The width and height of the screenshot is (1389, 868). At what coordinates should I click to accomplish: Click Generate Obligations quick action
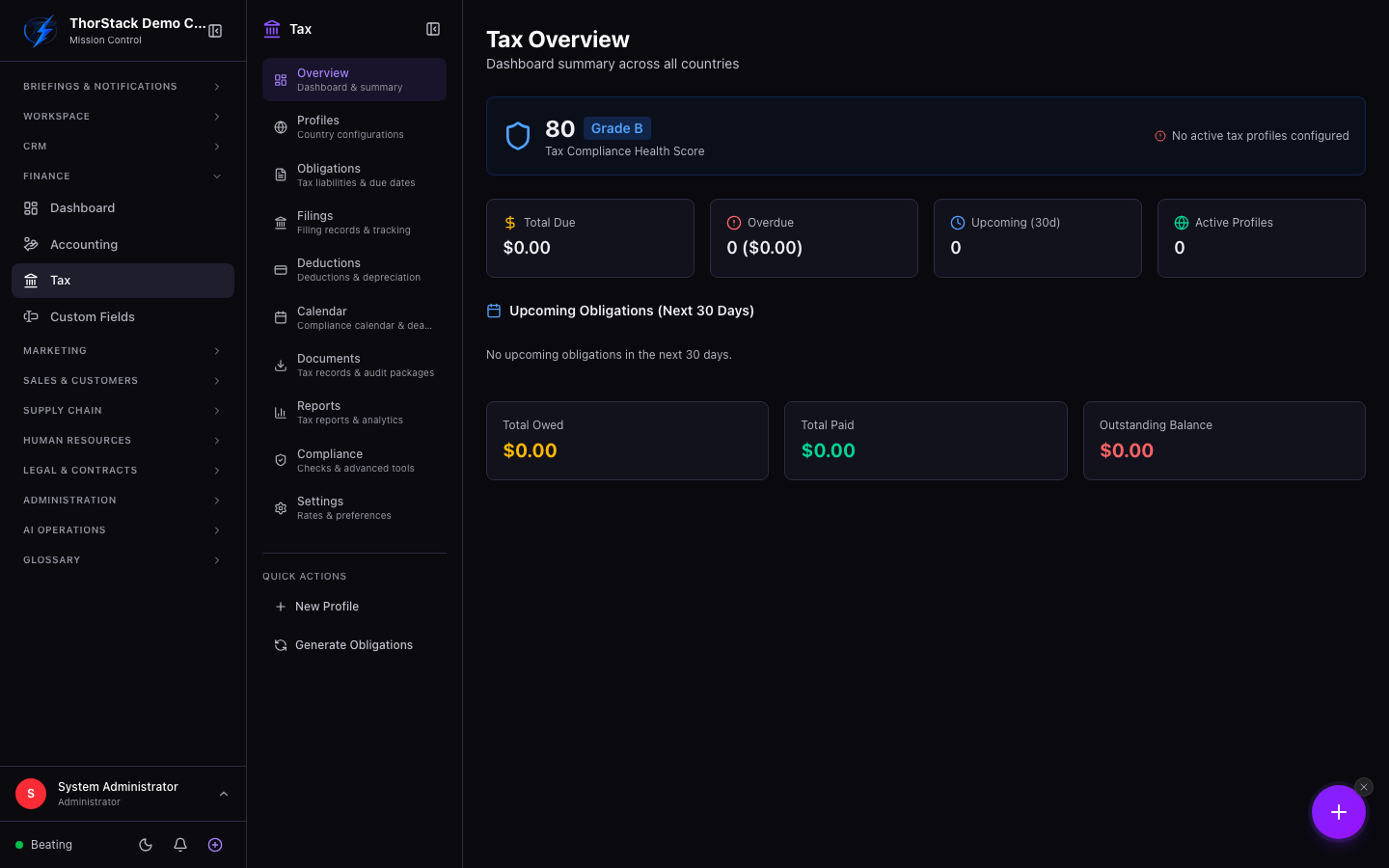point(354,645)
